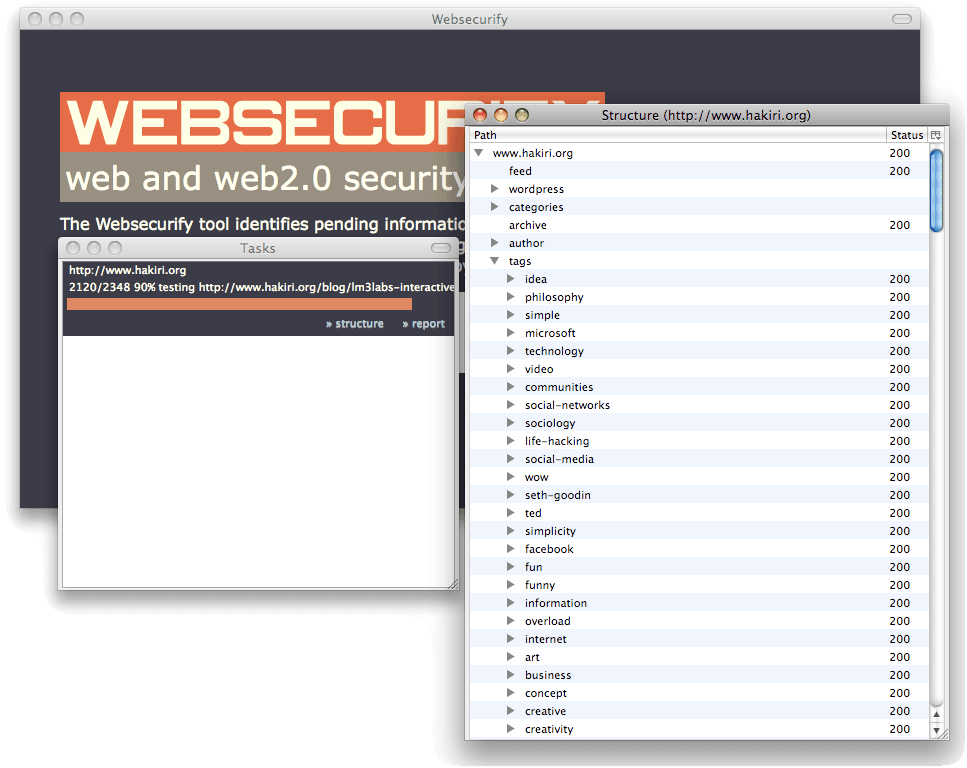Select the sociology tag row
Screen dimensions: 967x768
699,423
